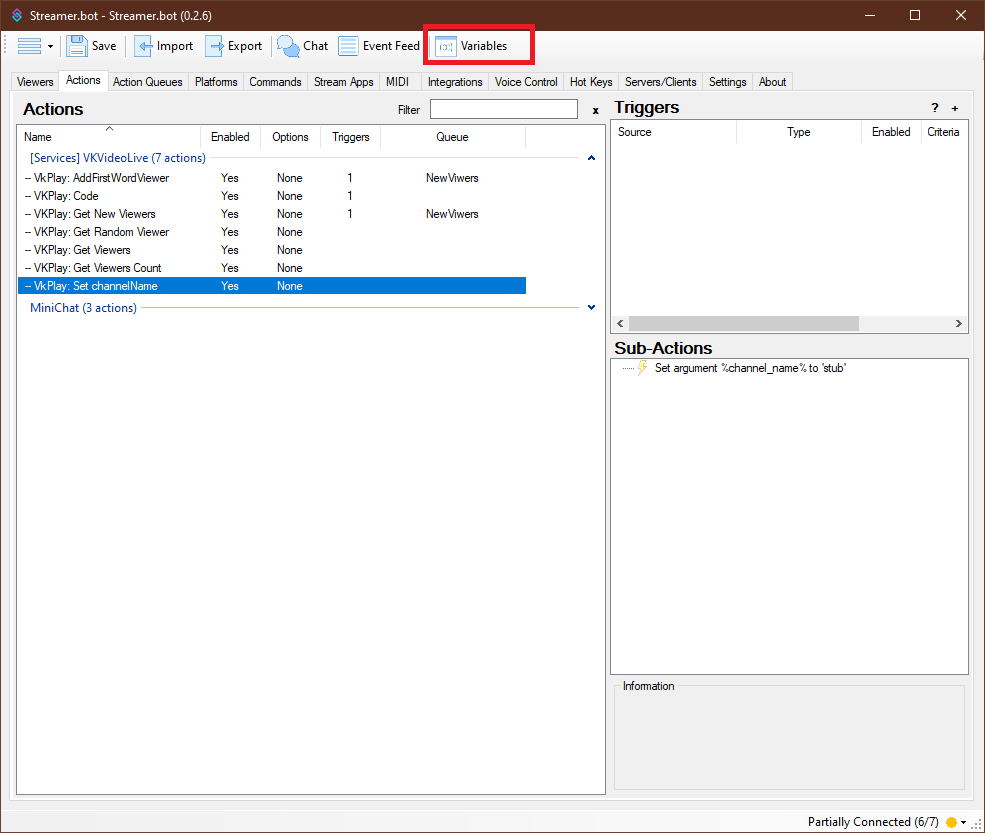The image size is (985, 833).
Task: Select the VKPlay: Get New Viewers action
Action: 272,214
